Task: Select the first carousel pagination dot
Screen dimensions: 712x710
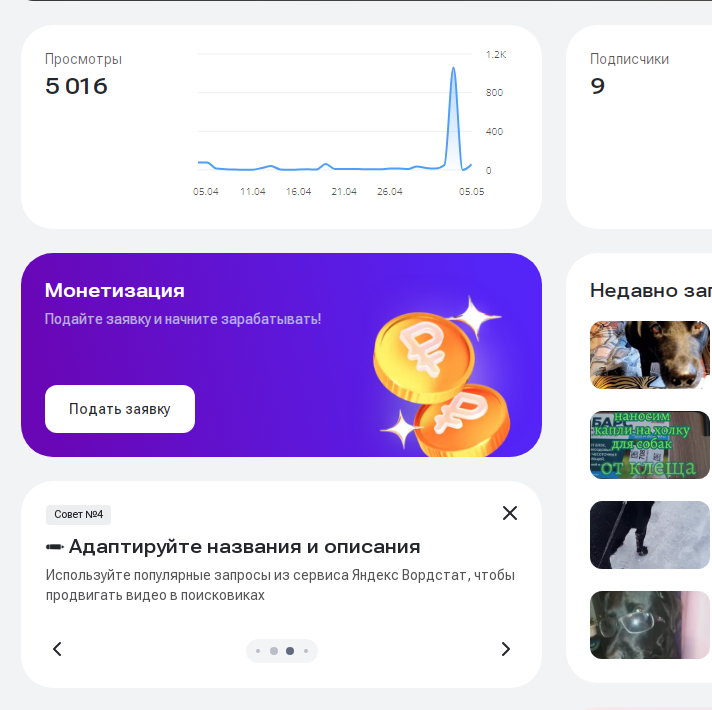Action: 258,651
